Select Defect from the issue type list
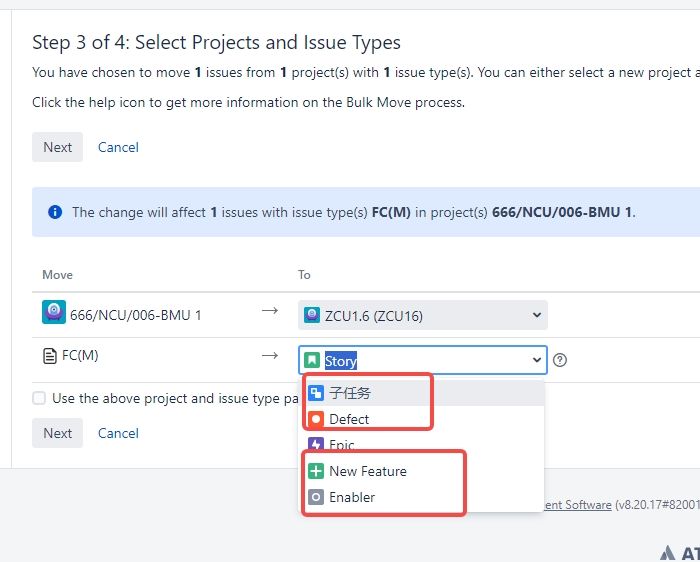This screenshot has width=700, height=562. (422, 419)
